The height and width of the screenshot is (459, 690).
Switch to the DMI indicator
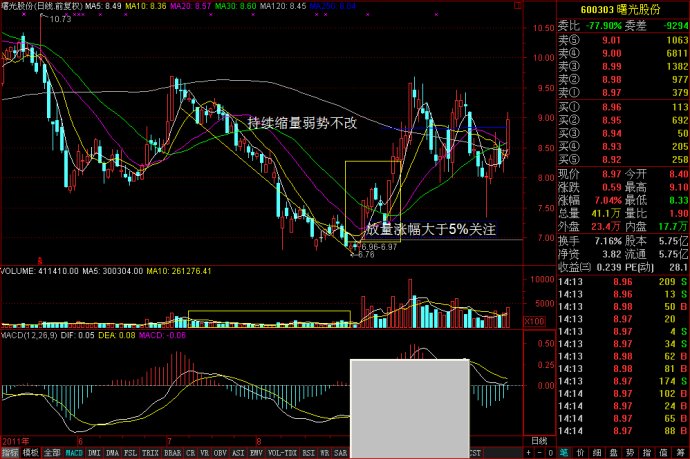pos(94,453)
